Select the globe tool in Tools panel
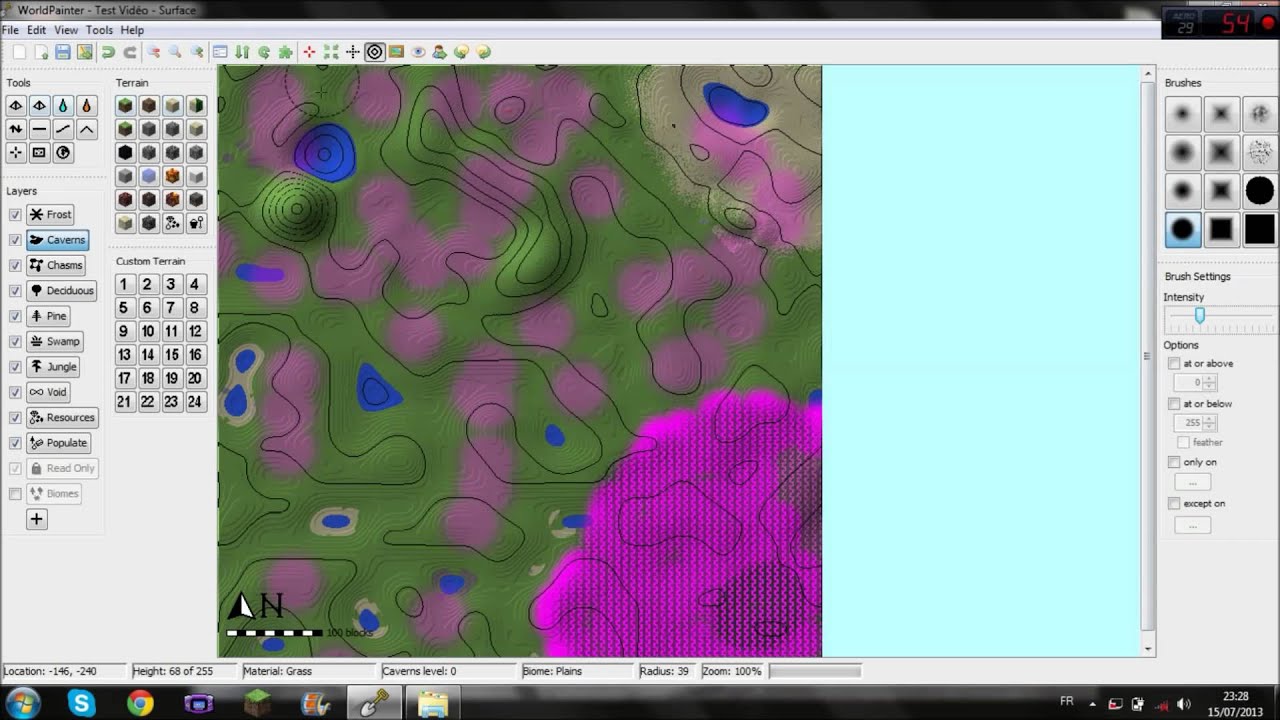Viewport: 1280px width, 720px height. point(63,153)
